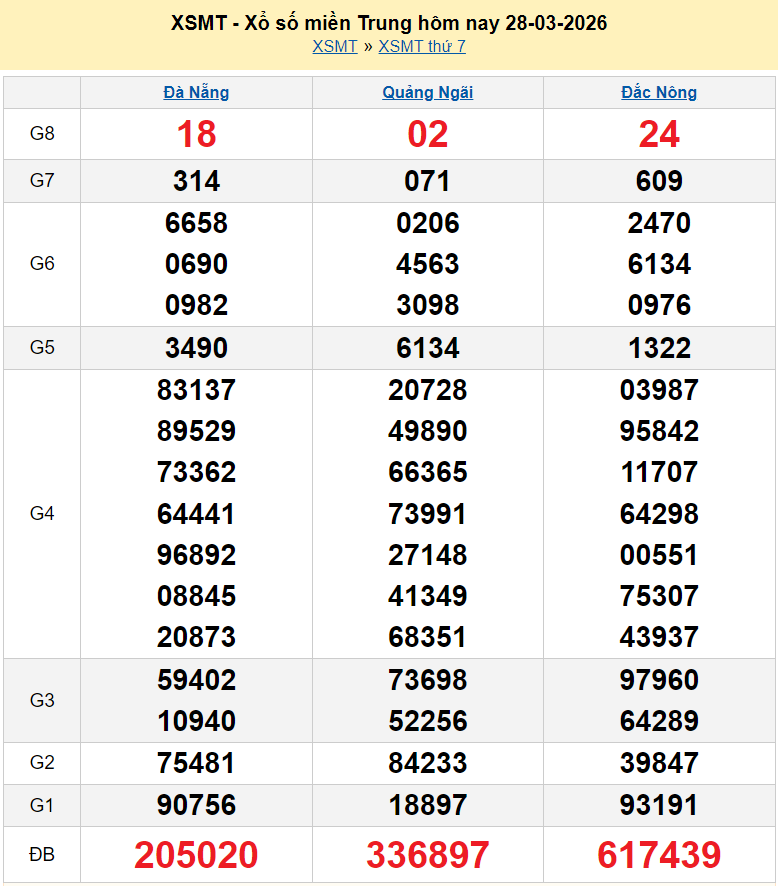Click the ĐB row label
Viewport: 778px width, 886px height.
click(x=42, y=855)
